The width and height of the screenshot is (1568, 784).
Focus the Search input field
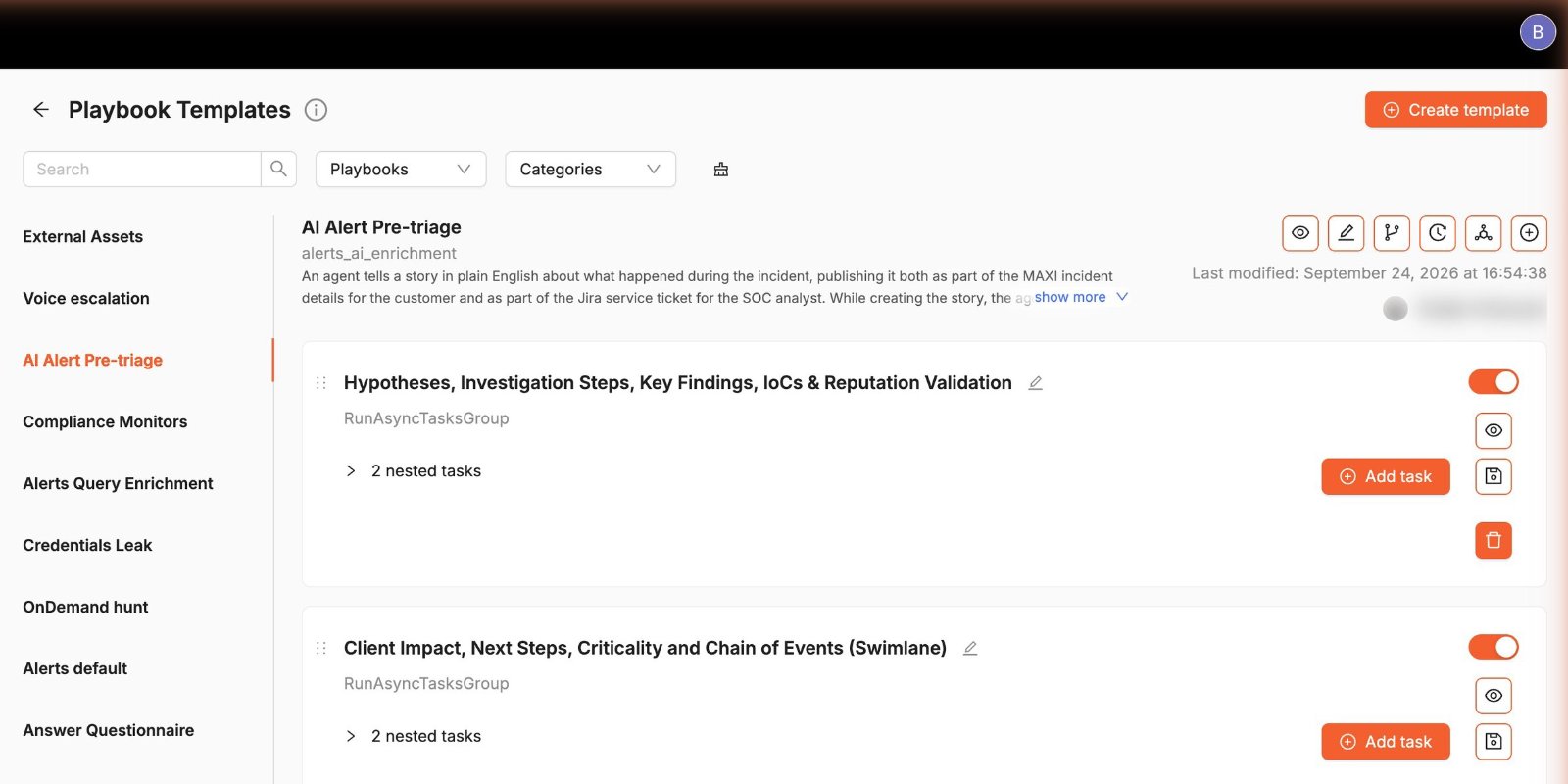pos(142,169)
